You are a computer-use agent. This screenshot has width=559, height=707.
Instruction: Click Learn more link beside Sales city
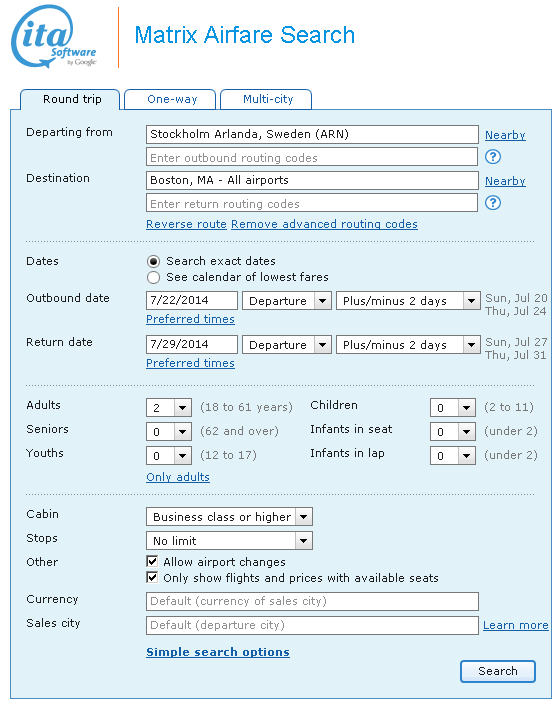516,625
